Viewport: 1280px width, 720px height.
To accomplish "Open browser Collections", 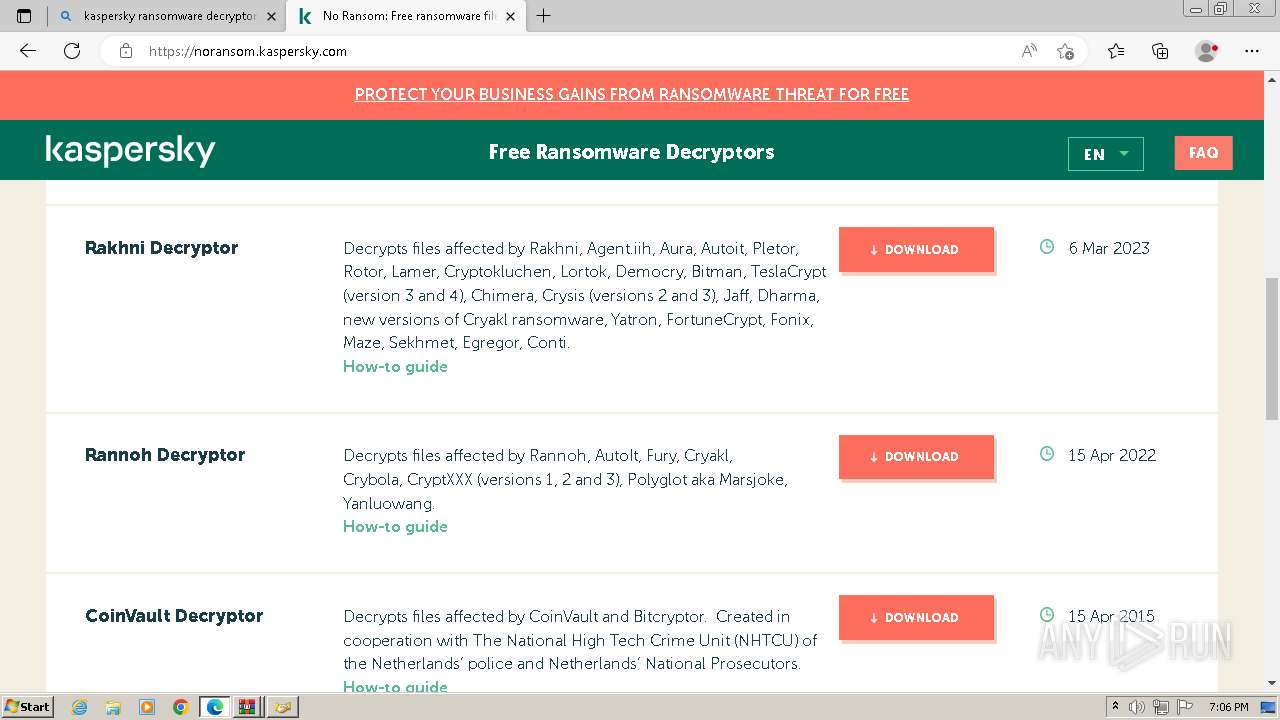I will tap(1160, 51).
